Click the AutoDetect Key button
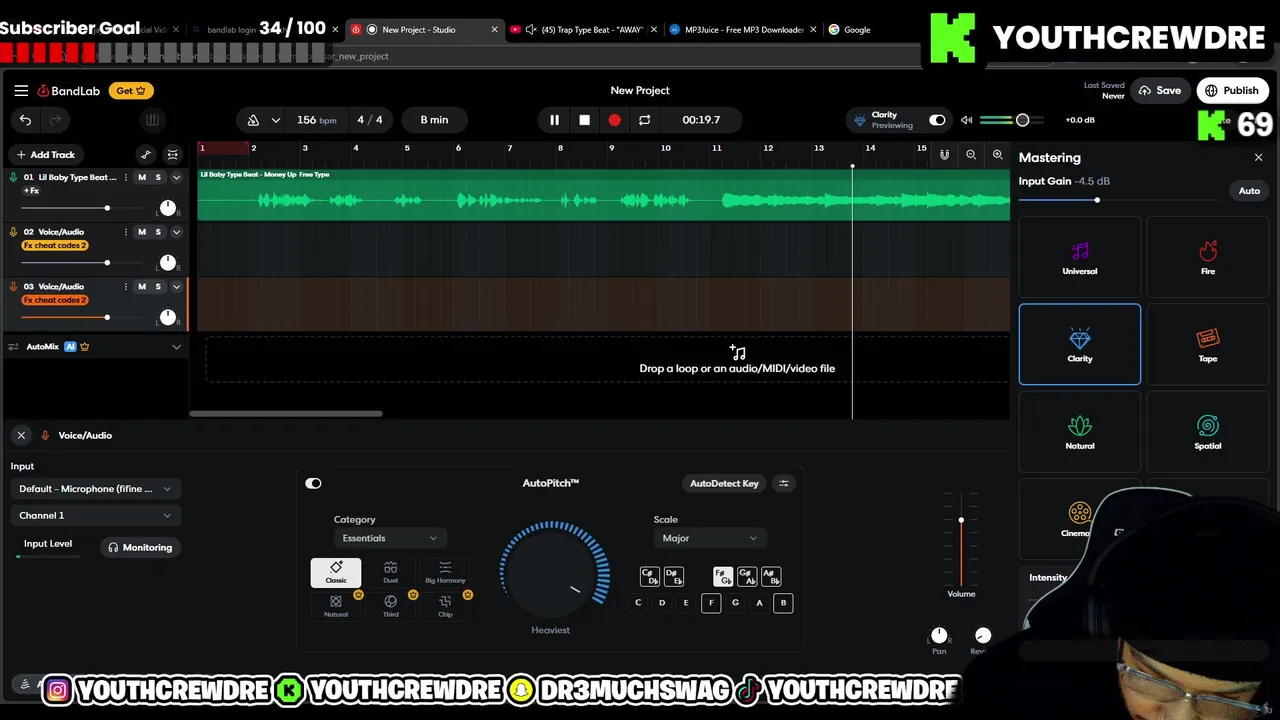1280x720 pixels. click(724, 483)
